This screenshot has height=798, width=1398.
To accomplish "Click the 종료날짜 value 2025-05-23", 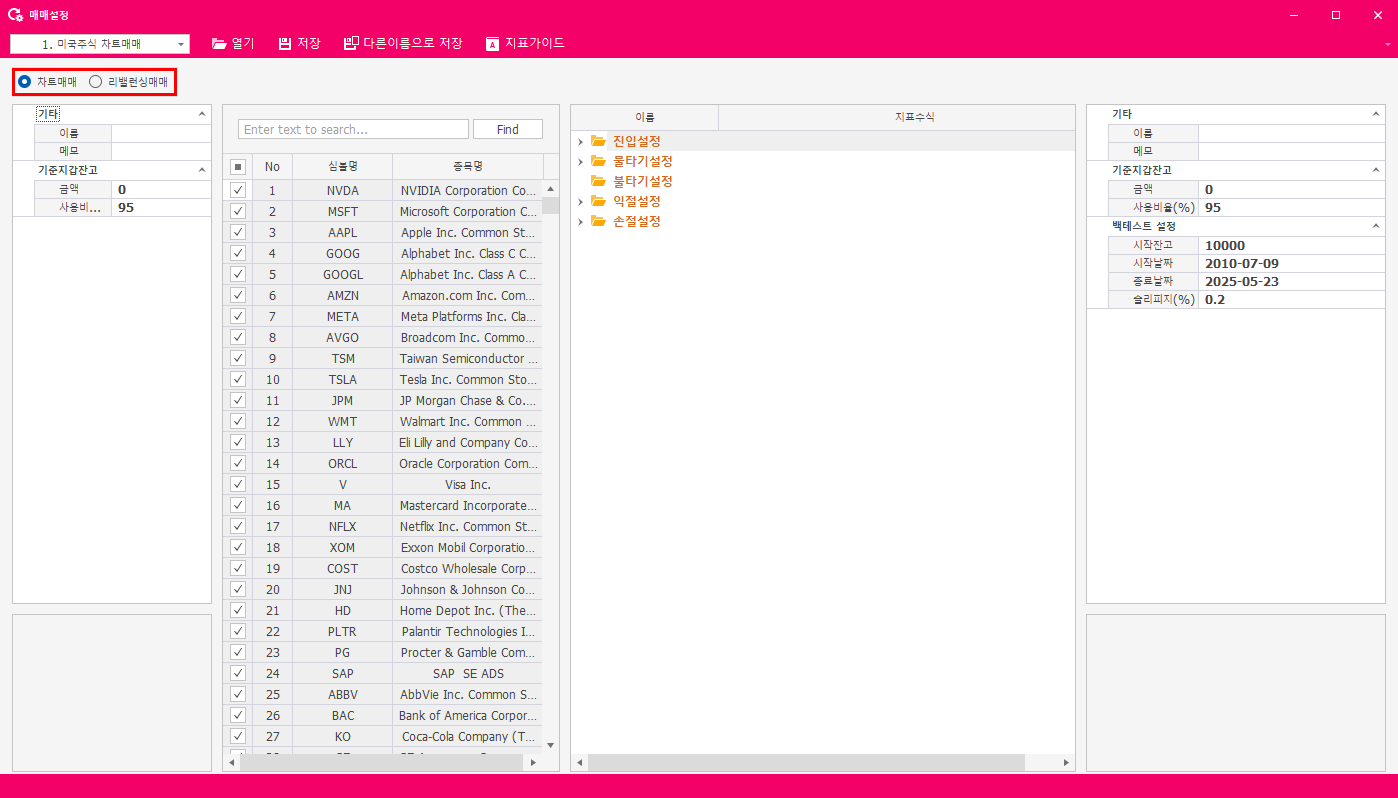I will [x=1292, y=281].
